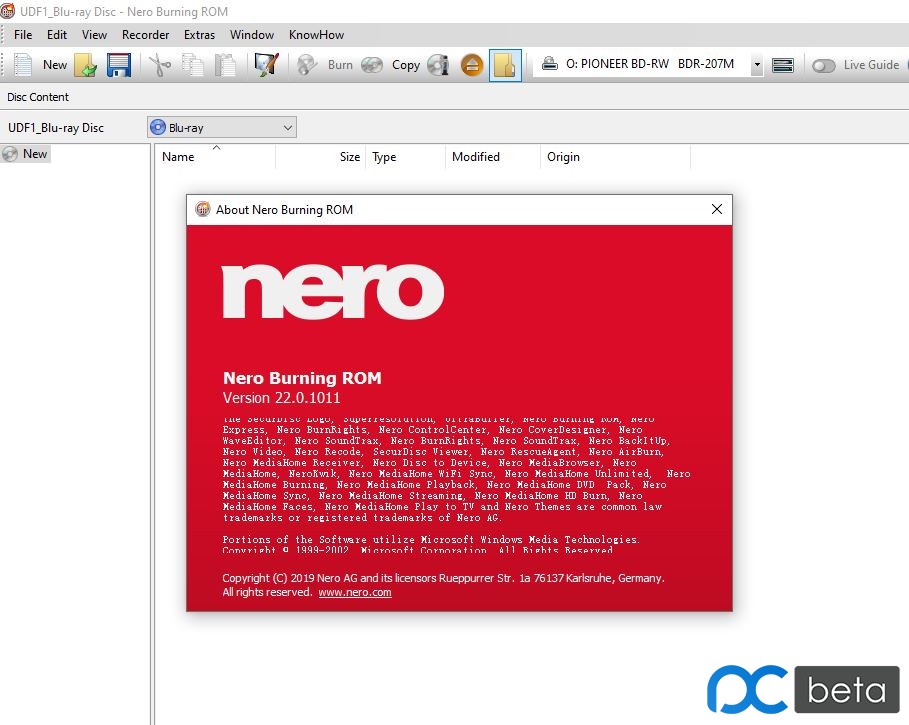Open the Extras menu
909x725 pixels.
tap(199, 35)
